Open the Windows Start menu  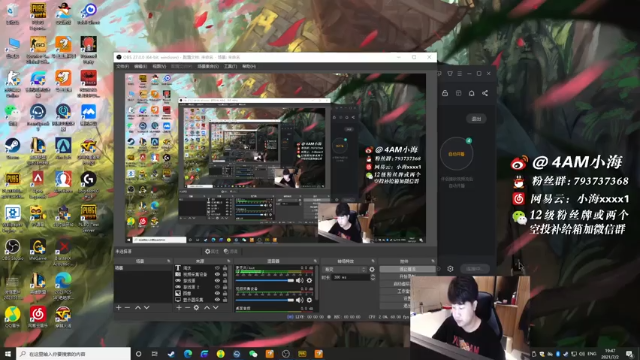click(8, 354)
